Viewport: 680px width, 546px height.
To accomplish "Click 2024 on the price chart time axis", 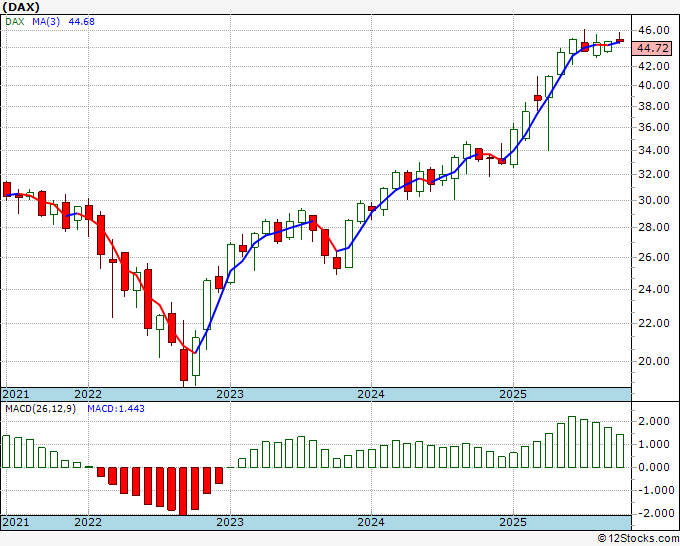I will [371, 394].
